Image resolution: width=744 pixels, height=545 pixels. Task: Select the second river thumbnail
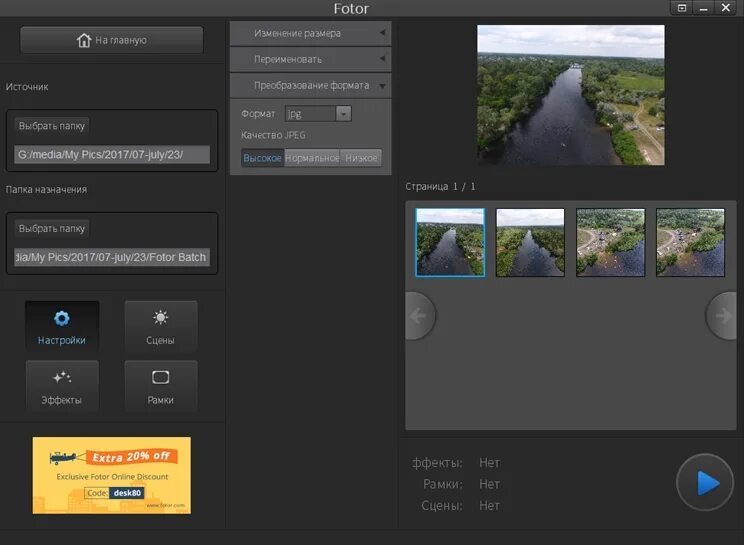coord(530,242)
